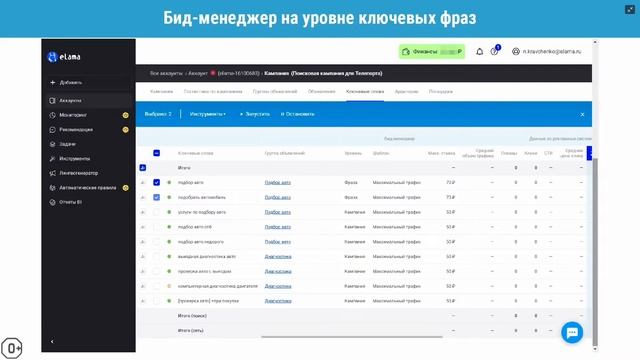Click green status dot for 'подбор авто' row
Screen dimensions: 640x360
click(x=169, y=182)
